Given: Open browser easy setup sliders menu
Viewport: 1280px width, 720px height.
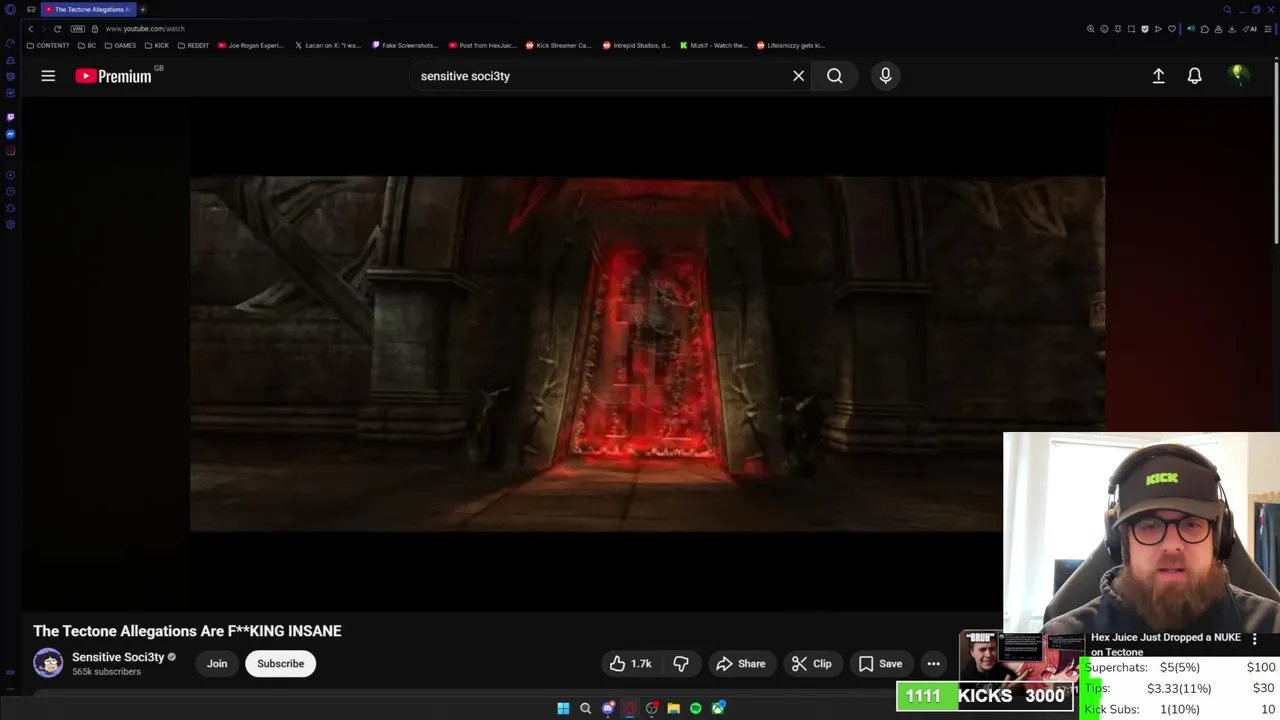Looking at the screenshot, I should [1267, 29].
